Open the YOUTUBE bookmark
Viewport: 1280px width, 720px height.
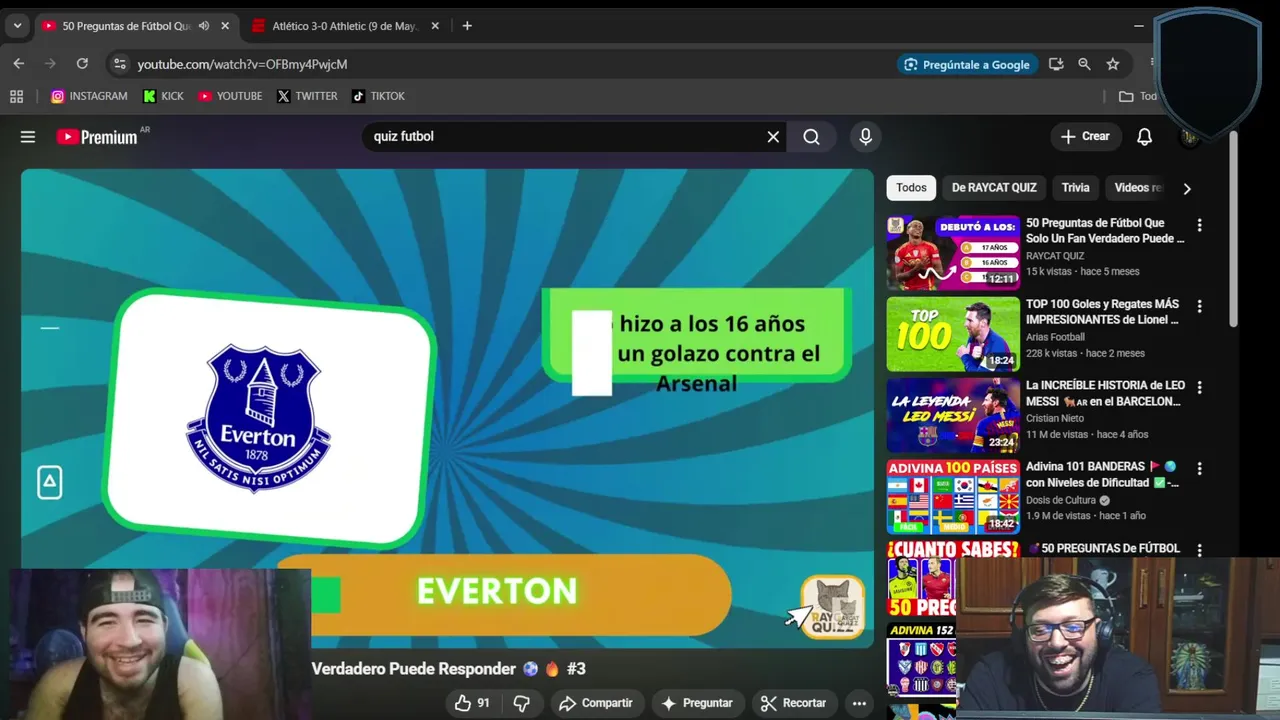(230, 96)
